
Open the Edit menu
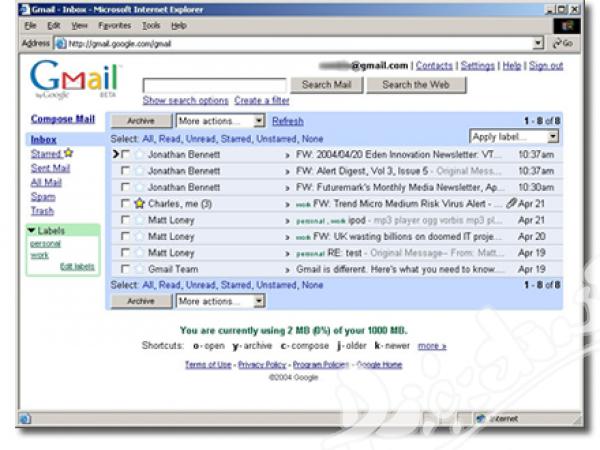click(54, 26)
